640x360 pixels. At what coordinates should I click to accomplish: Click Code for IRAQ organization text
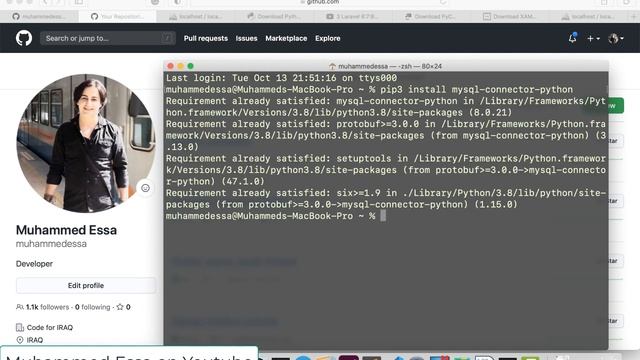point(50,327)
